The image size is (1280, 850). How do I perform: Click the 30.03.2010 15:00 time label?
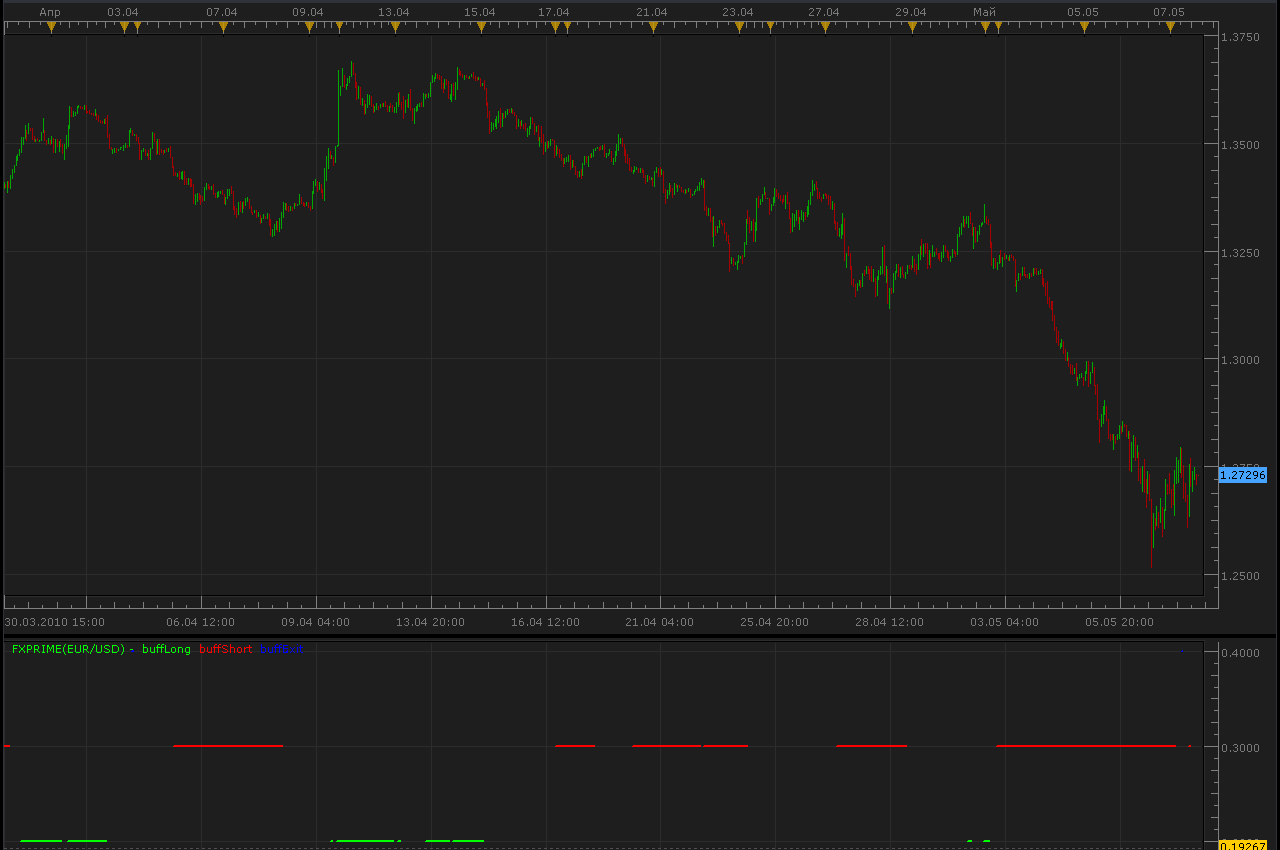coord(54,622)
